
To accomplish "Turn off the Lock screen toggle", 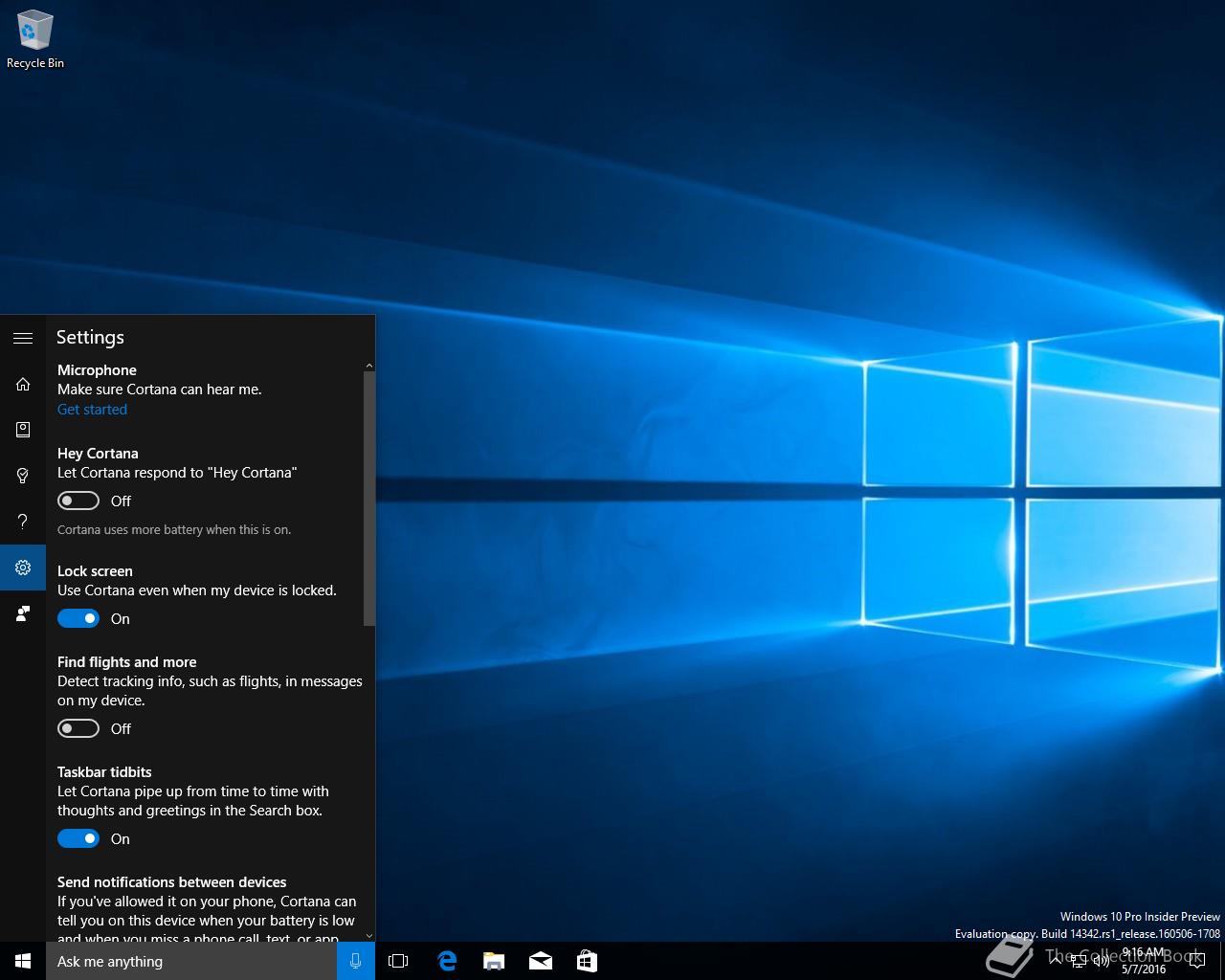I will pyautogui.click(x=78, y=618).
